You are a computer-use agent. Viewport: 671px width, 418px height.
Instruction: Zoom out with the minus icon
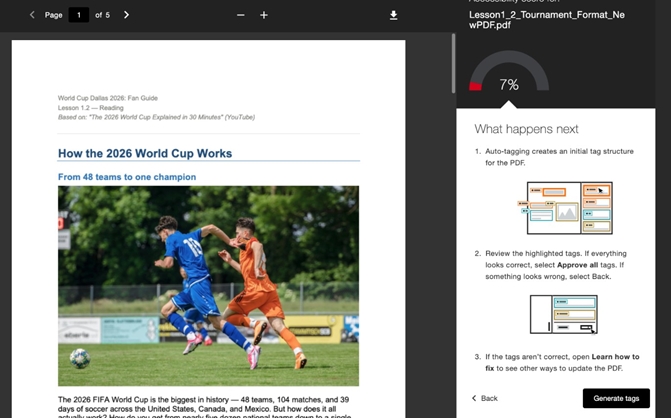point(240,15)
